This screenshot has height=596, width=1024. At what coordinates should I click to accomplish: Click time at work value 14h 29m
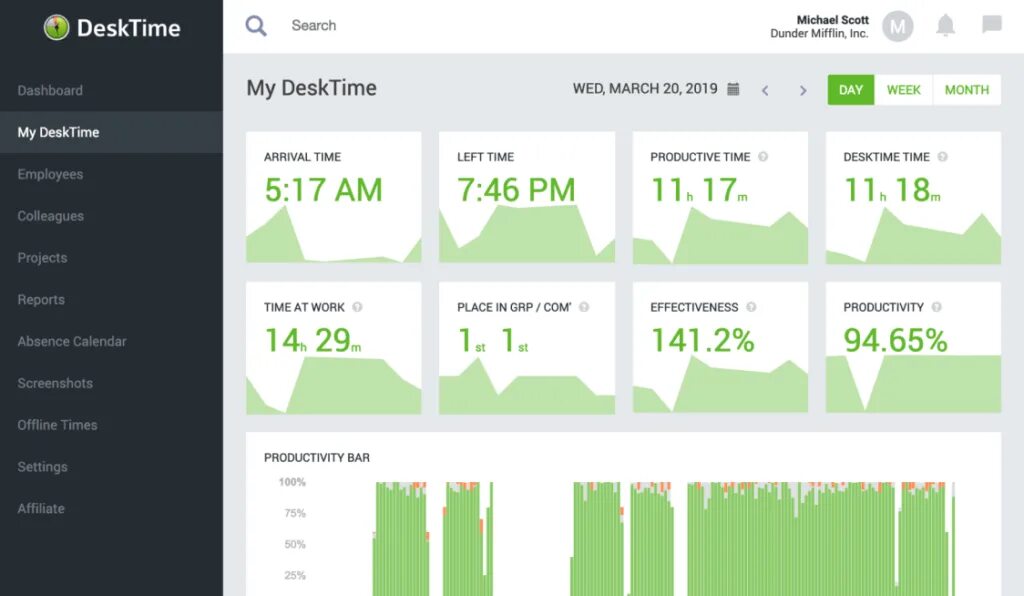[313, 340]
